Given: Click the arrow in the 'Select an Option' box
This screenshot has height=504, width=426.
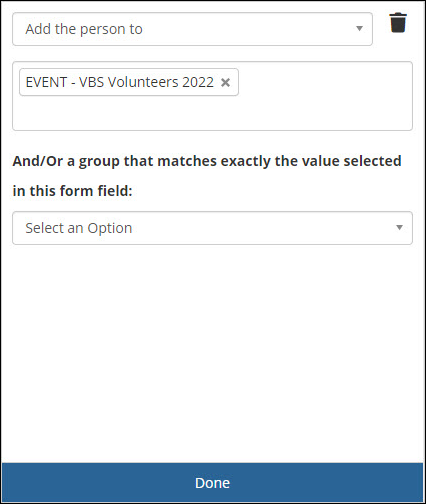Looking at the screenshot, I should (399, 228).
